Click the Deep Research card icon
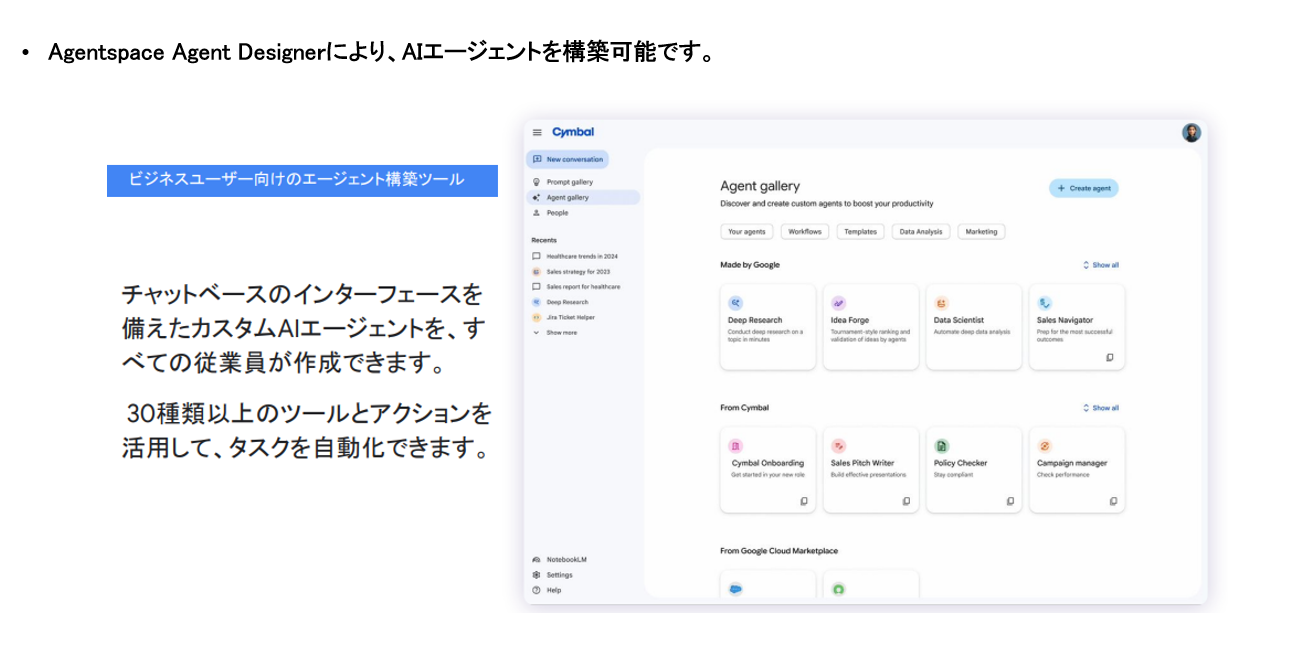Image resolution: width=1300 pixels, height=648 pixels. [736, 302]
